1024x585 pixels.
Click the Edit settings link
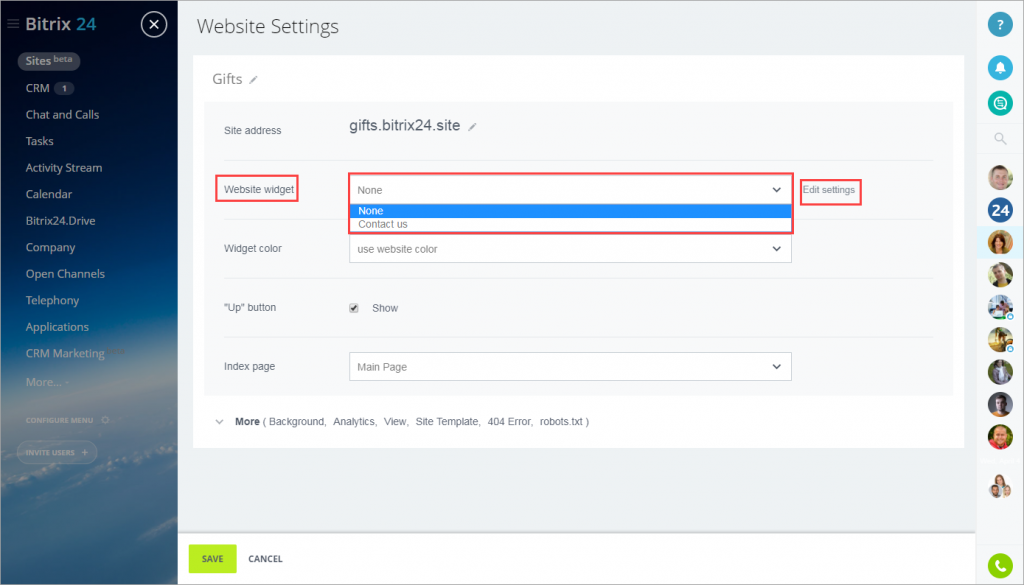(829, 190)
